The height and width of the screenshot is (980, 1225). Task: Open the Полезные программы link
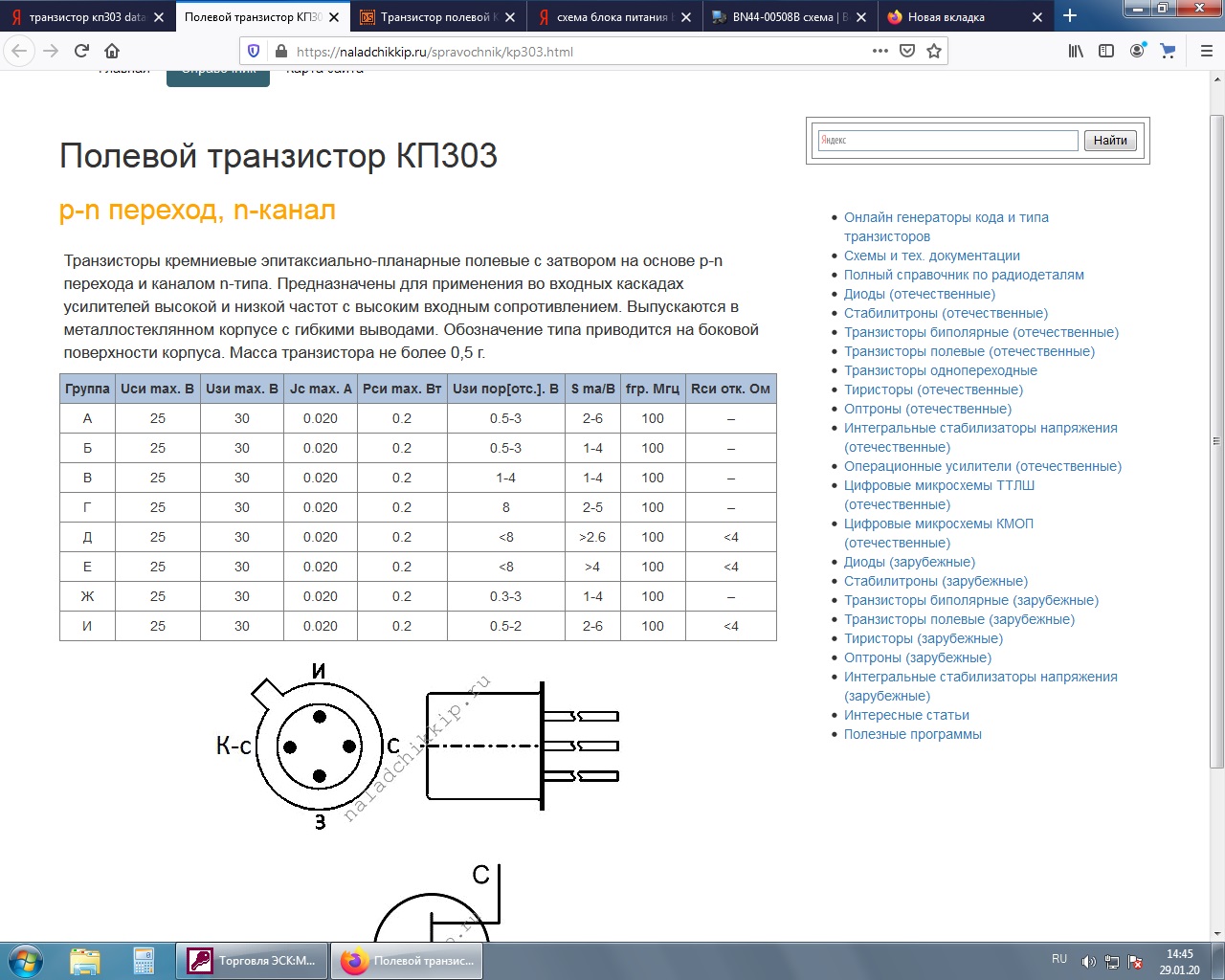(x=912, y=734)
